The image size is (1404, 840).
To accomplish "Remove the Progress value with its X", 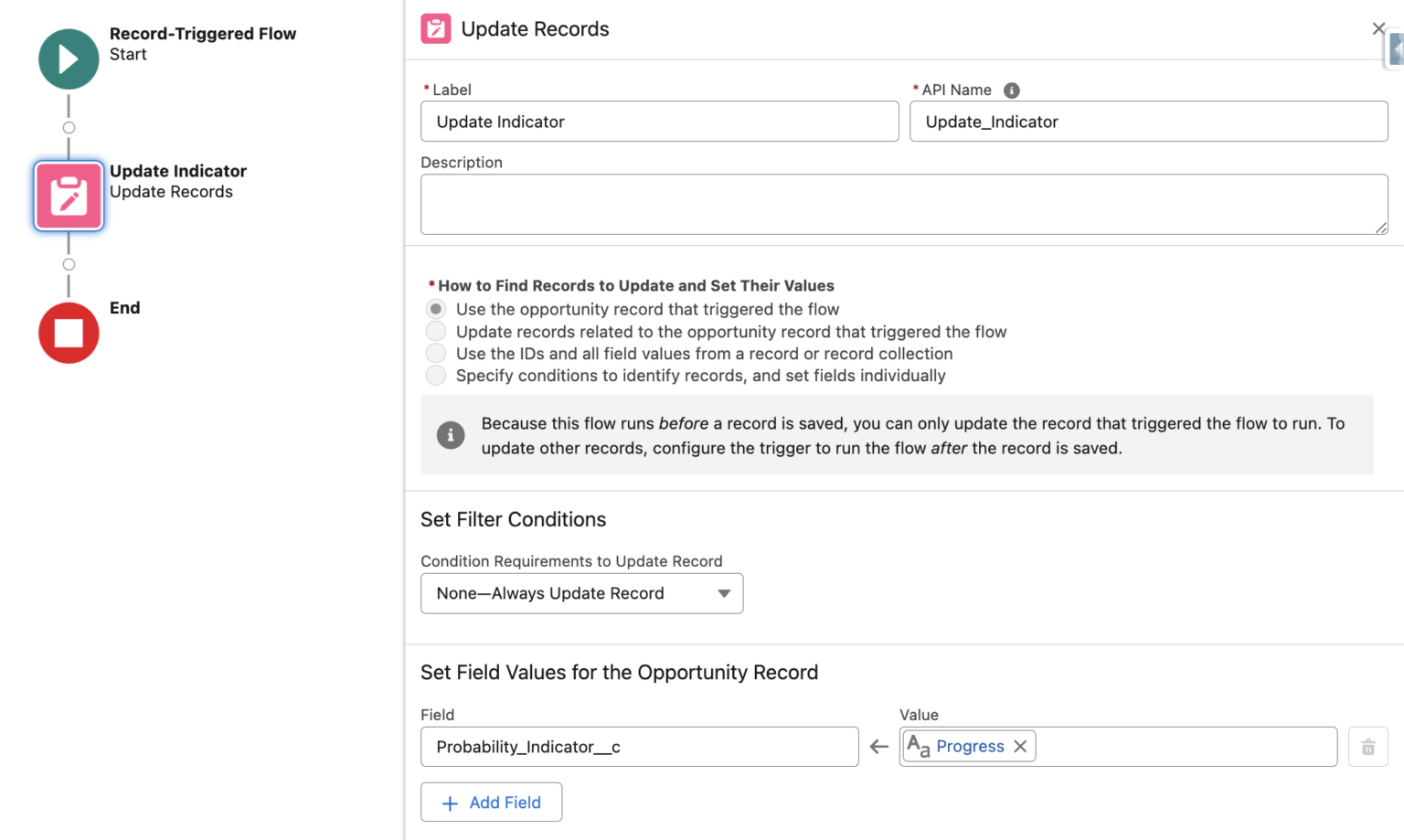I will coord(1019,746).
